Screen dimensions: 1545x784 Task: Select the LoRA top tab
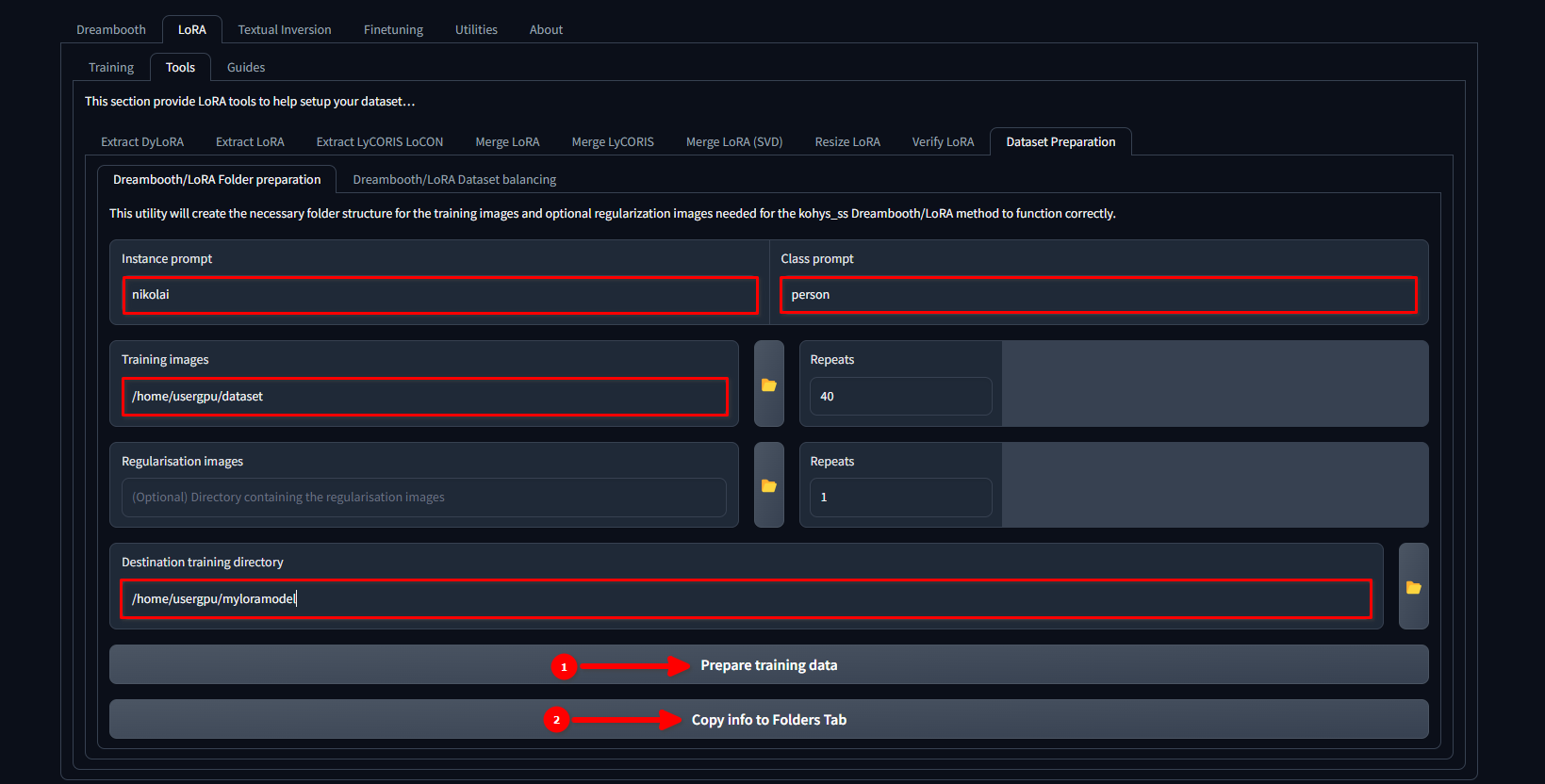coord(192,29)
